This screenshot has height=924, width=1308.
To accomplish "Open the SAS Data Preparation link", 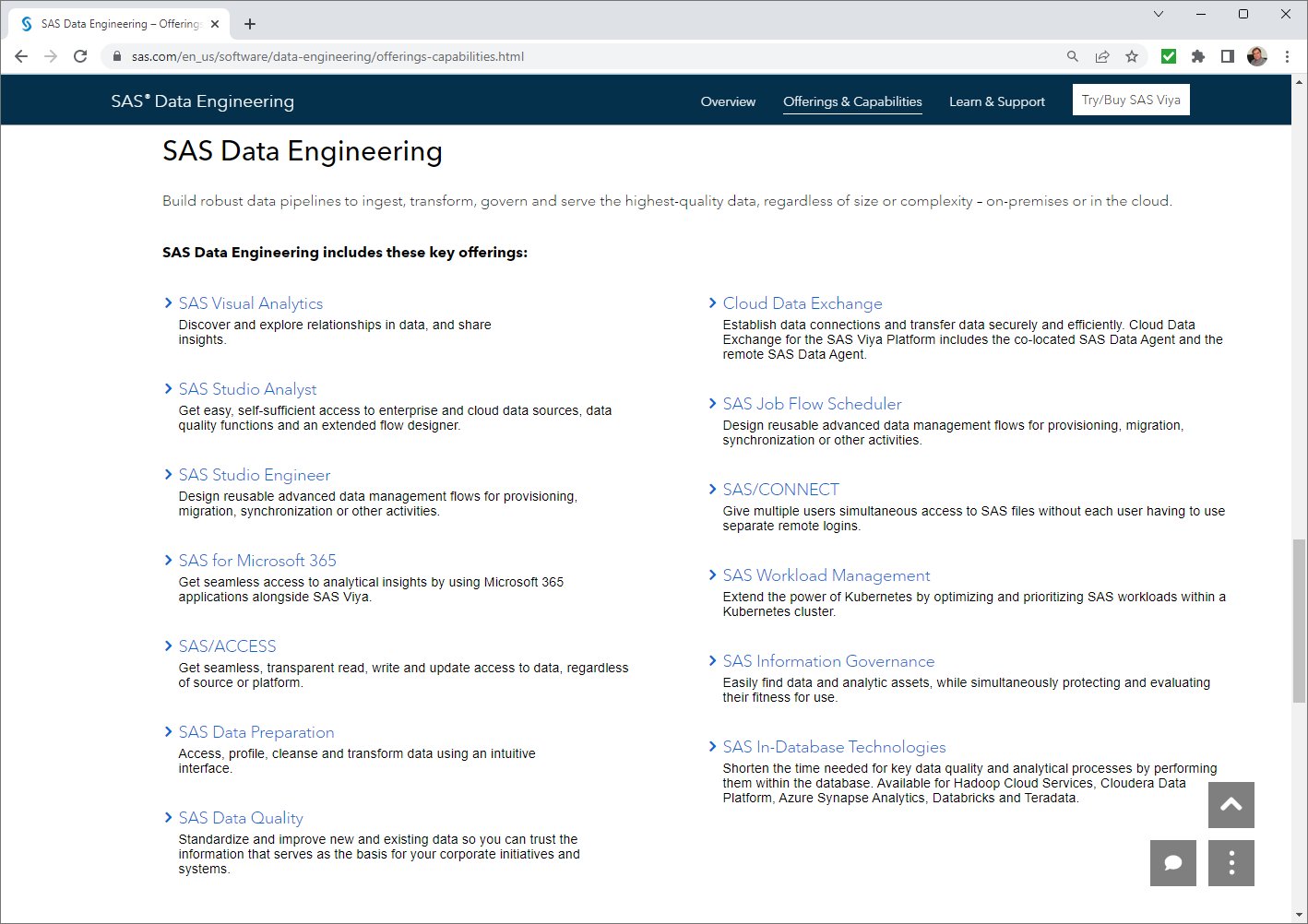I will pos(256,732).
